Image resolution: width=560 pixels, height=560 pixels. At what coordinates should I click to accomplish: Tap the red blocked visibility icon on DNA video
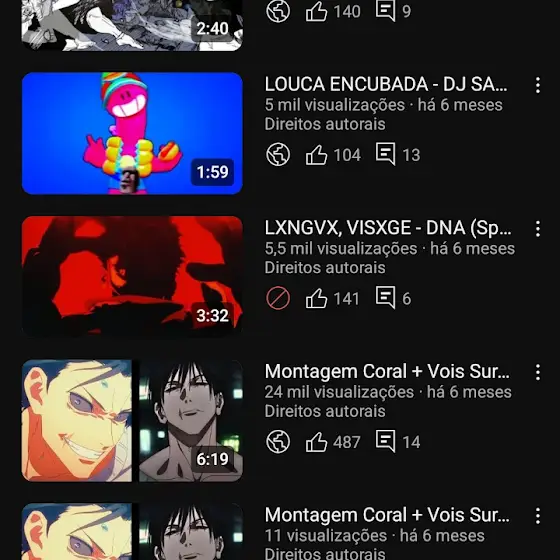coord(278,298)
